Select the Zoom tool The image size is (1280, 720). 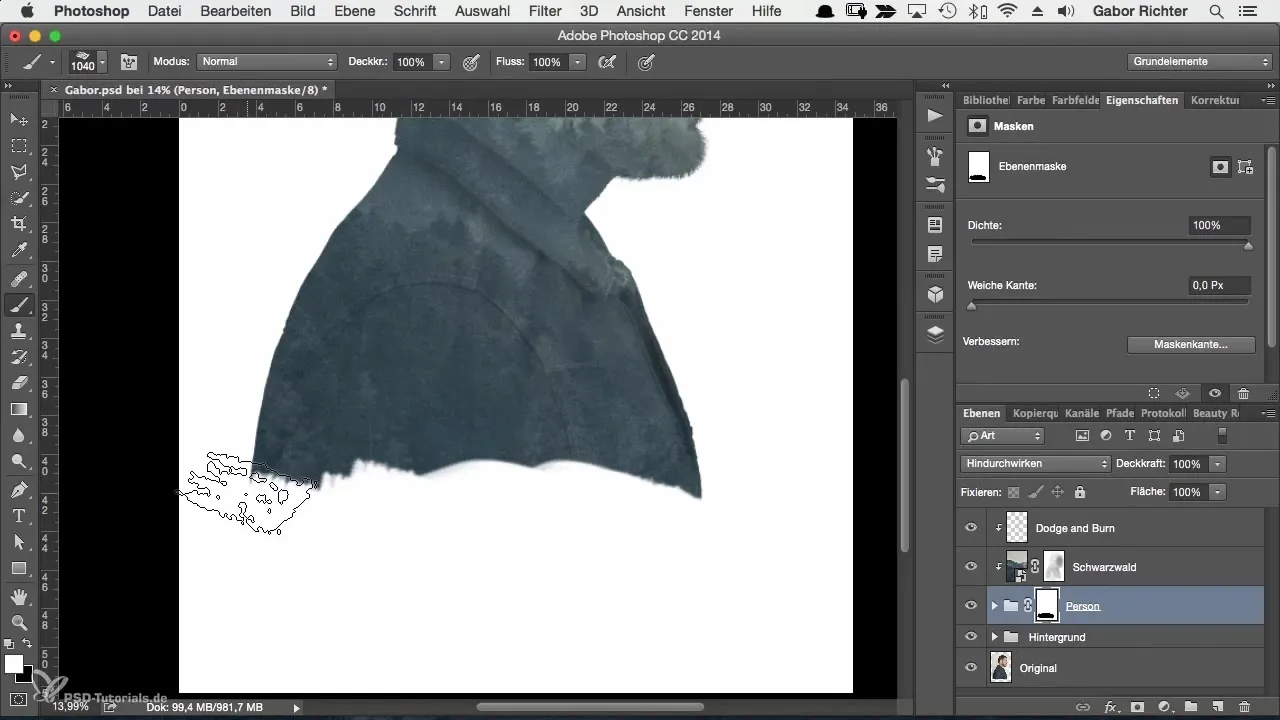click(19, 623)
